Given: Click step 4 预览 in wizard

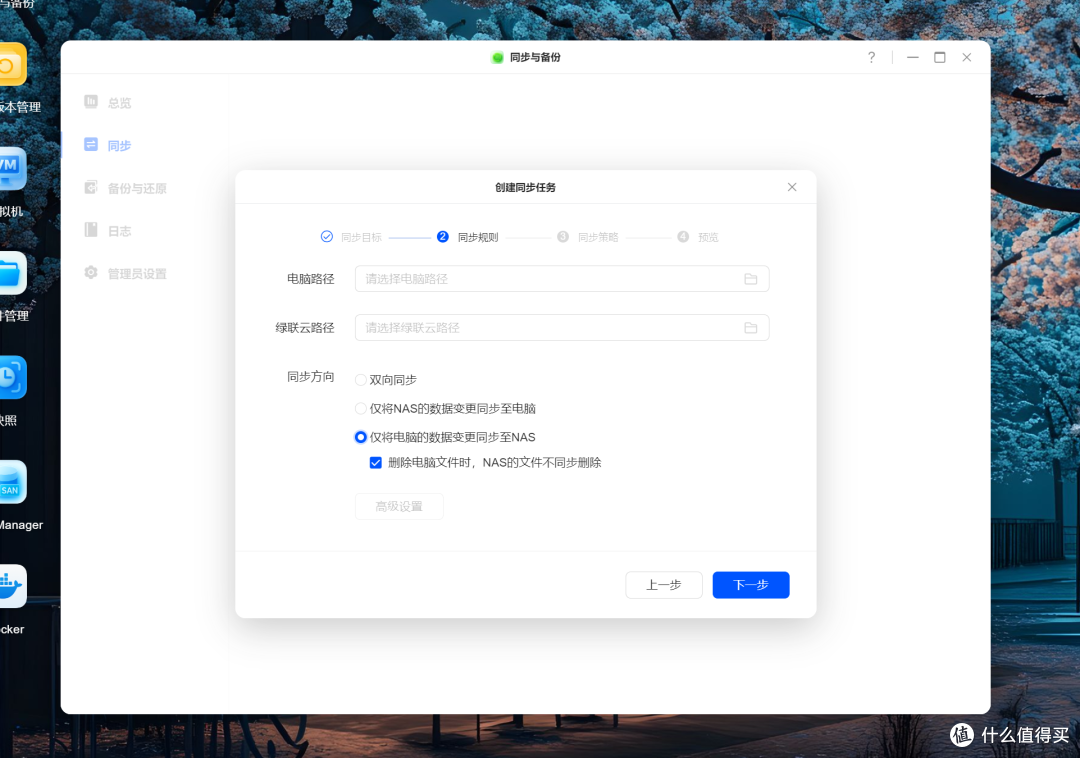Looking at the screenshot, I should (698, 237).
